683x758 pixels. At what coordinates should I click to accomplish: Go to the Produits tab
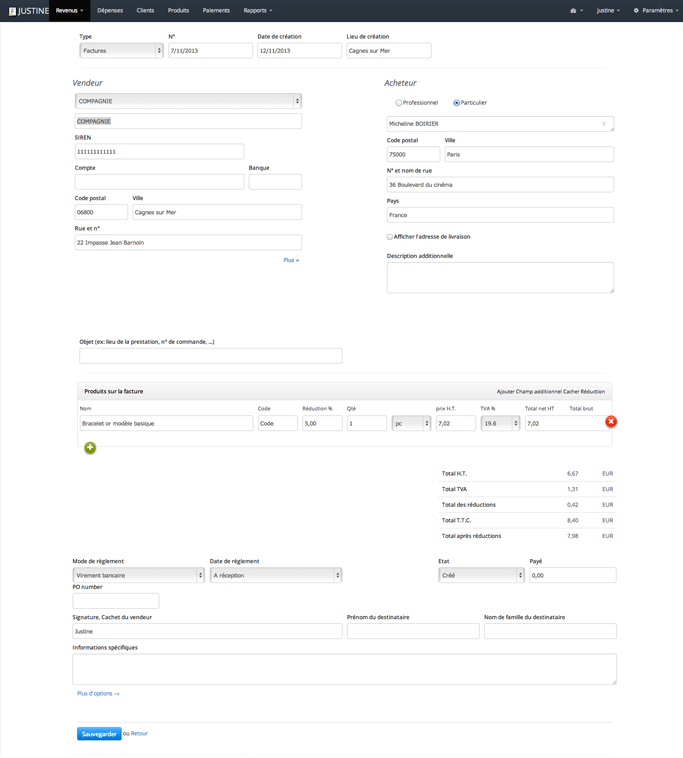(x=178, y=11)
